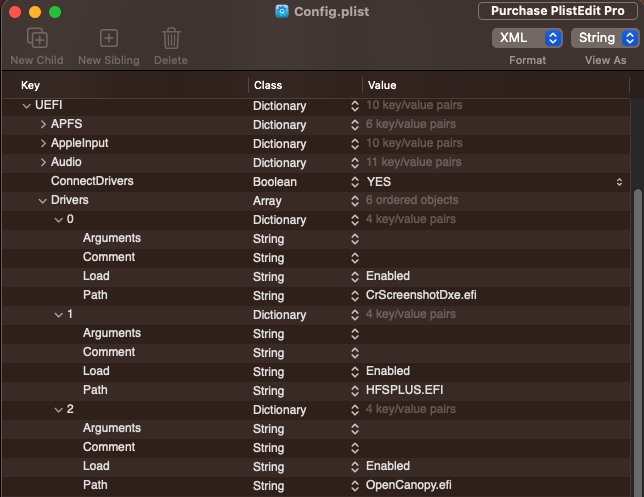The height and width of the screenshot is (497, 644).
Task: Open class stepper for OpenCanopy.efi Path row
Action: pyautogui.click(x=355, y=486)
